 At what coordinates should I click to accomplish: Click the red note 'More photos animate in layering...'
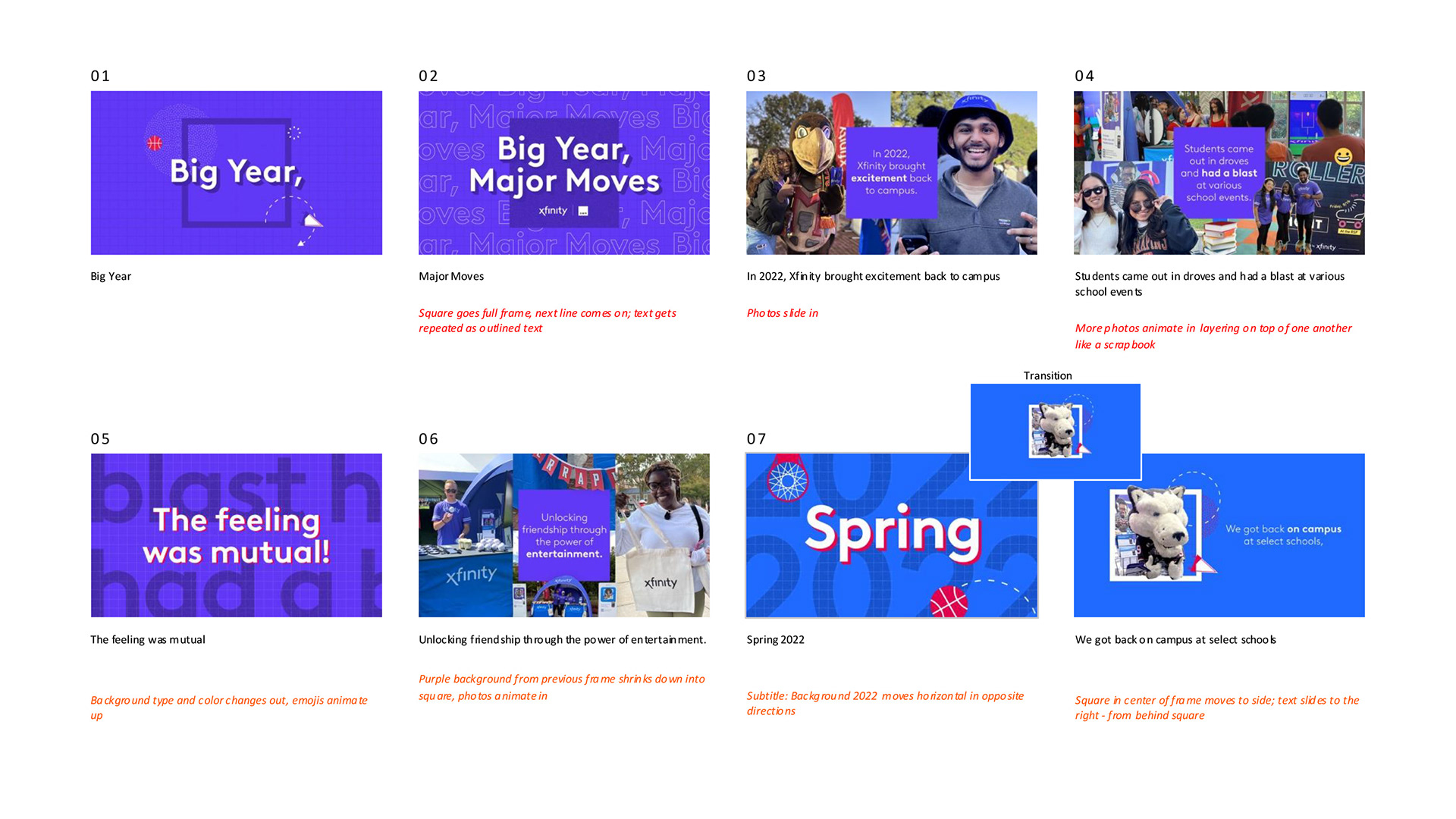pos(1213,336)
